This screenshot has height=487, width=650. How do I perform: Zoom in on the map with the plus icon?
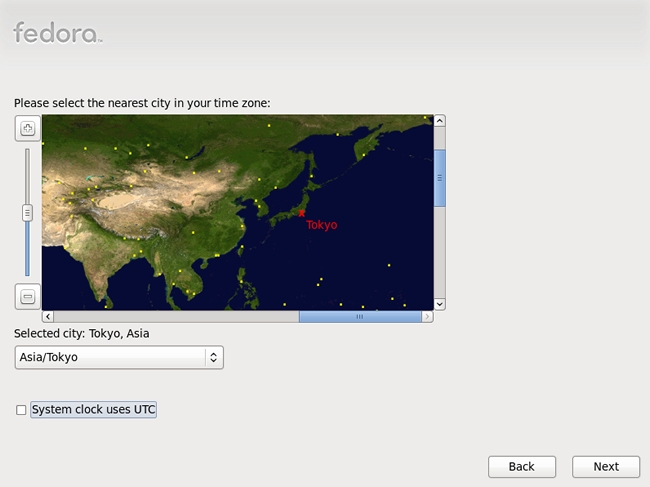[x=28, y=128]
